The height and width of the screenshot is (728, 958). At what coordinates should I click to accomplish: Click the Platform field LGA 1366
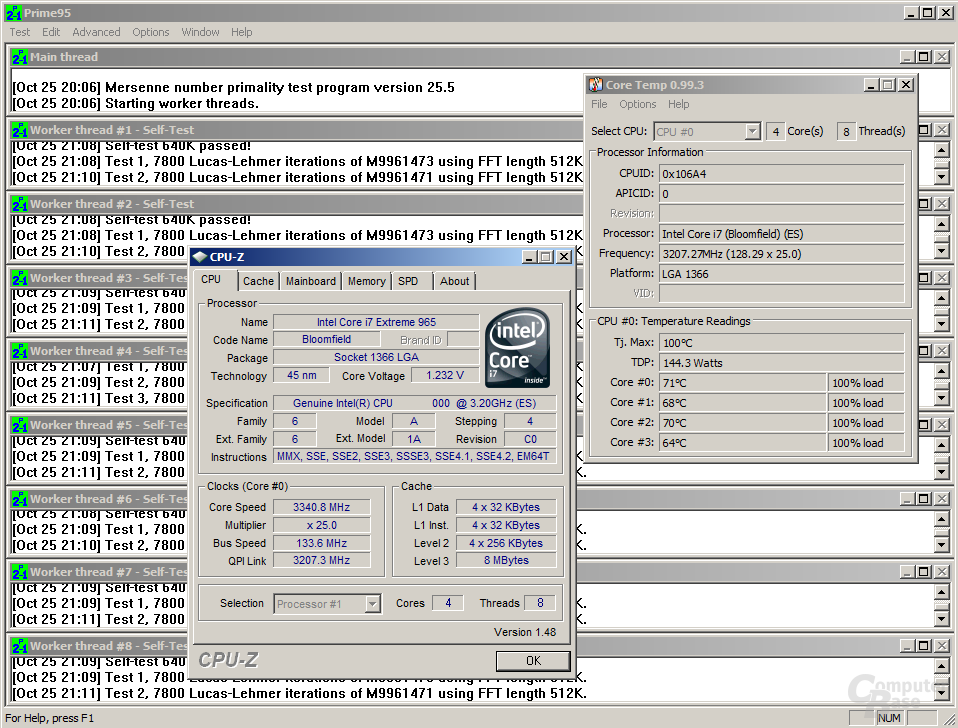[781, 274]
